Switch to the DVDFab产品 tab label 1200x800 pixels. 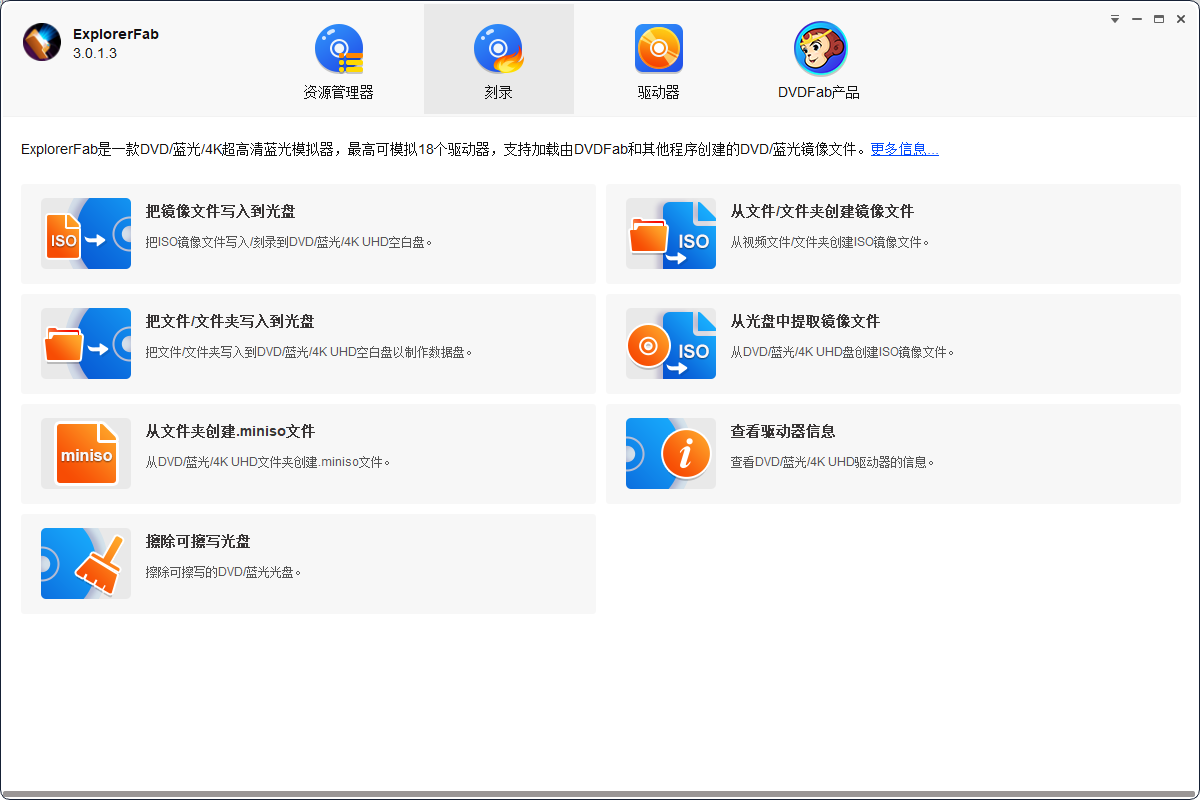(x=819, y=92)
